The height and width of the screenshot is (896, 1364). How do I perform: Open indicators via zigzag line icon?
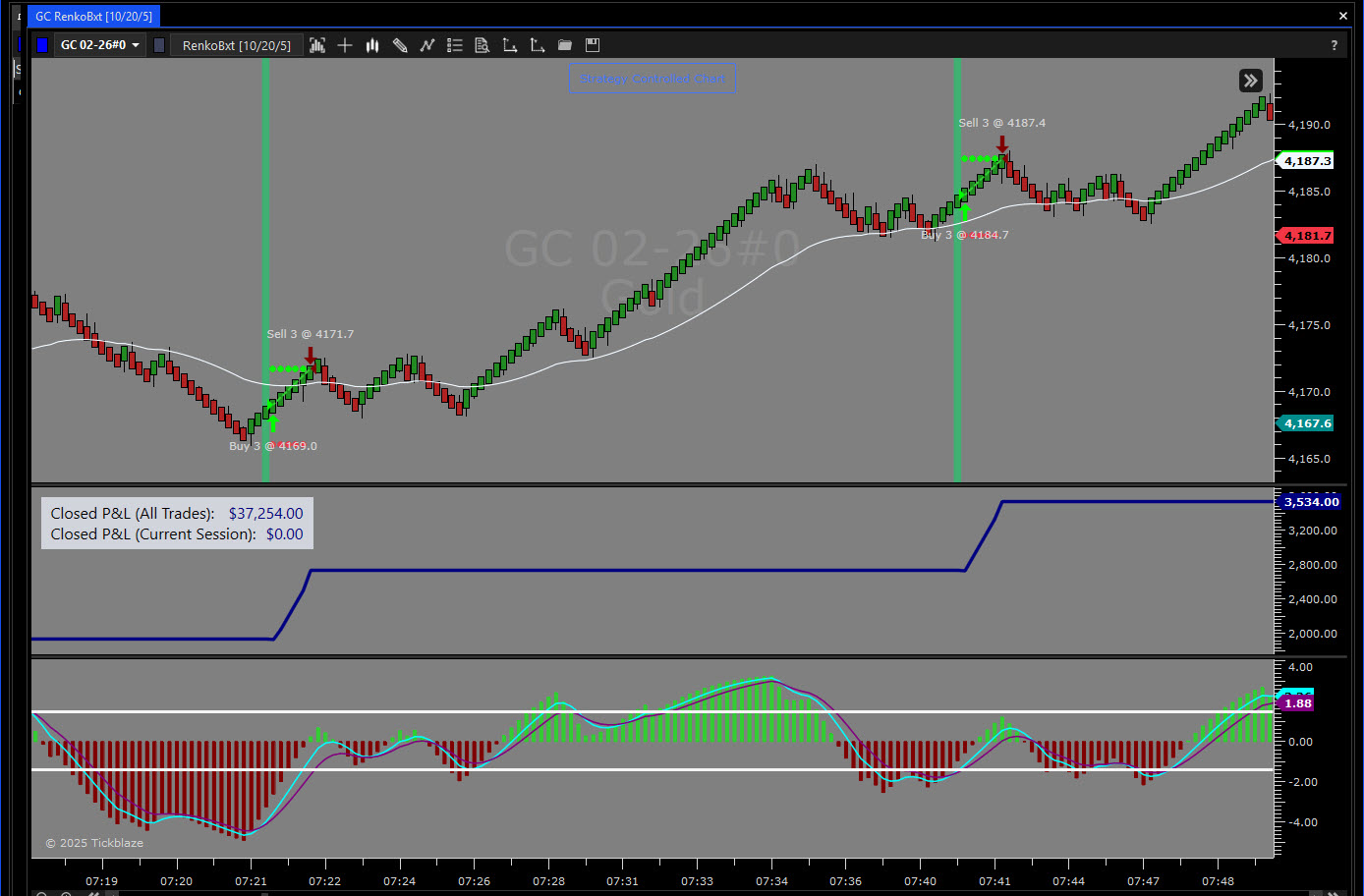[427, 45]
